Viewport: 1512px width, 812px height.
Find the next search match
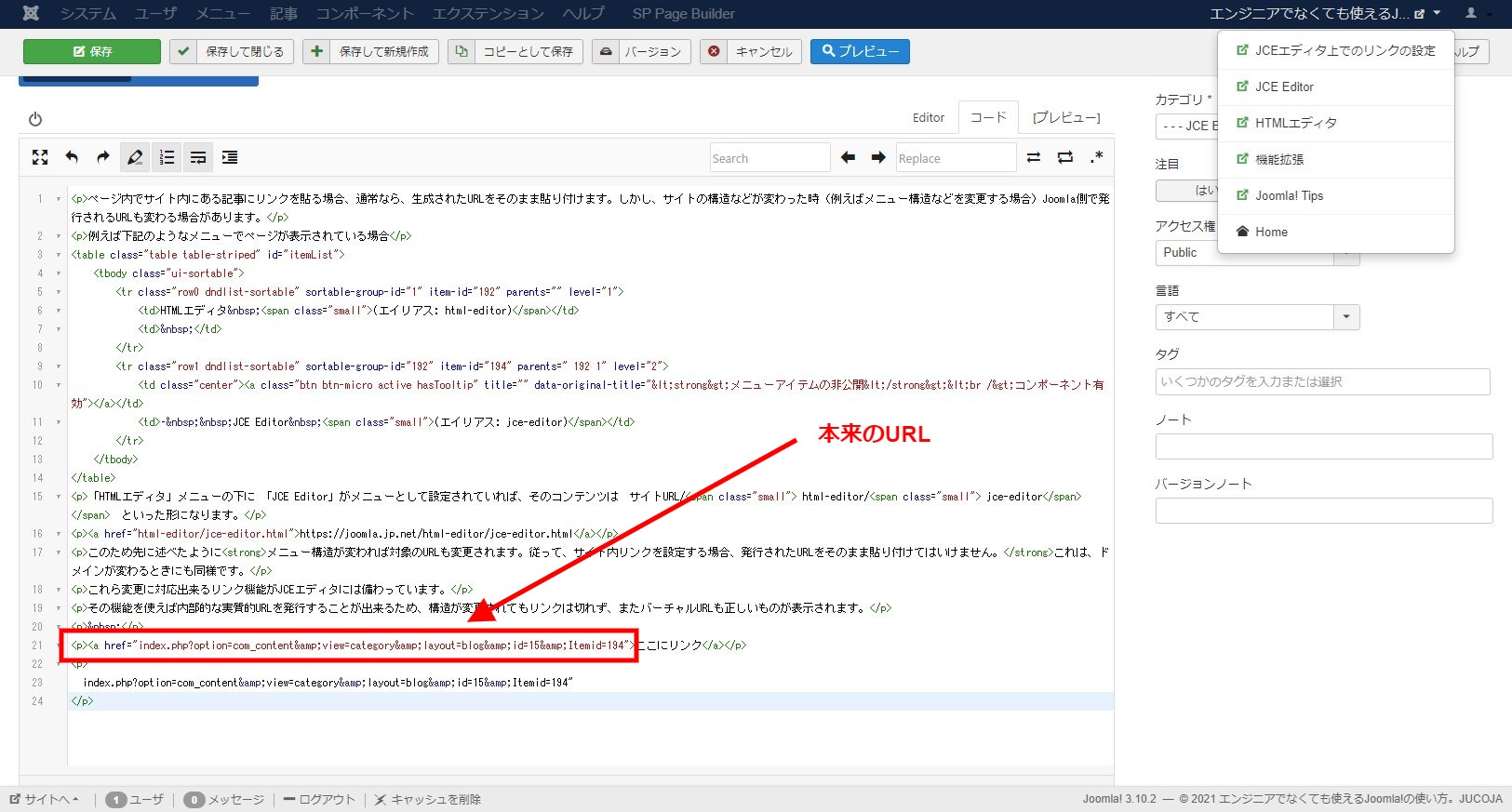(x=878, y=158)
